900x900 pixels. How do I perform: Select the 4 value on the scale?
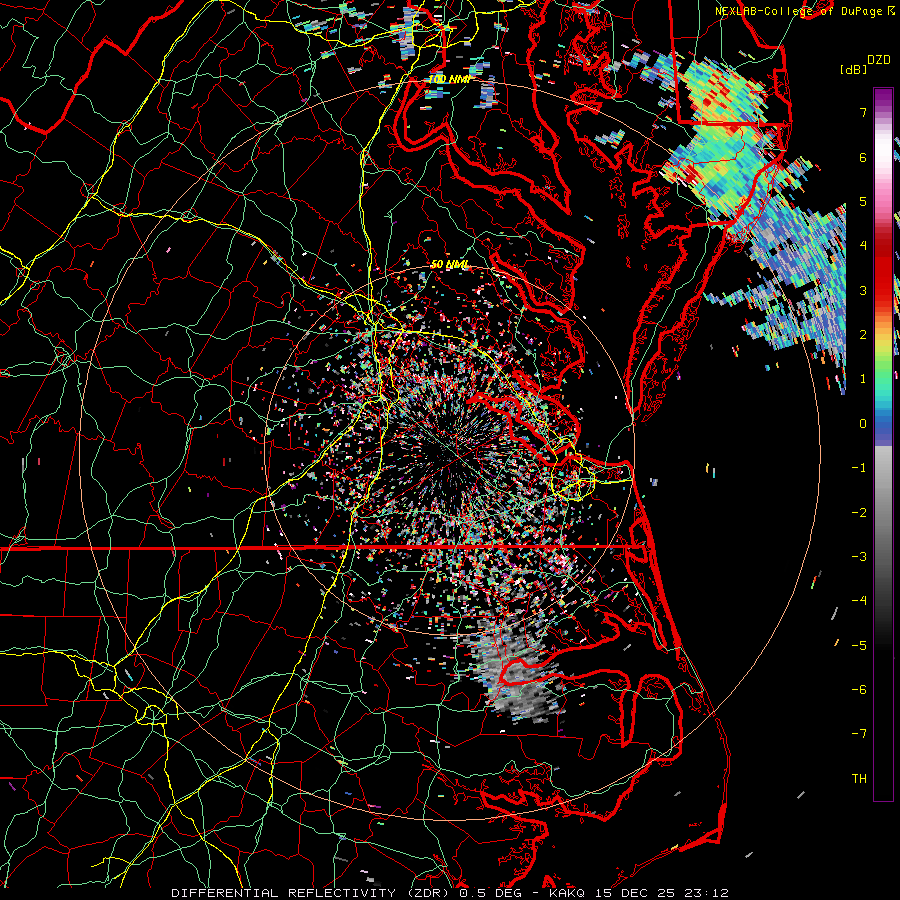pos(863,246)
